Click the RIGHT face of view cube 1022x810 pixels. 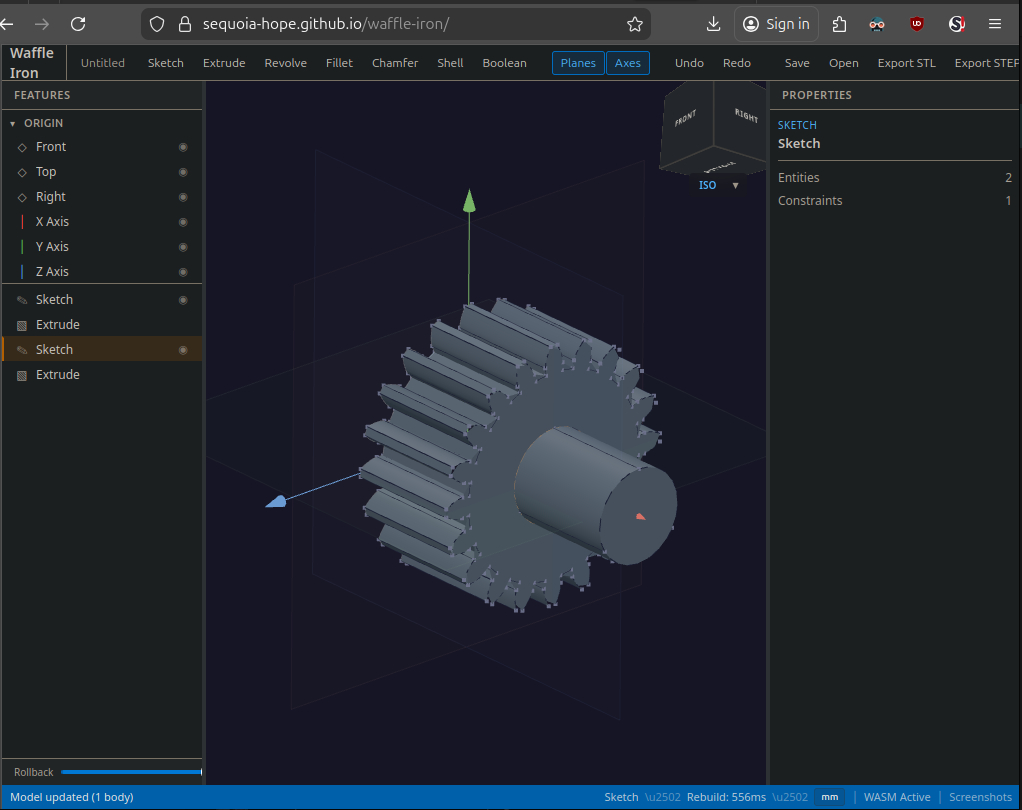(x=745, y=116)
